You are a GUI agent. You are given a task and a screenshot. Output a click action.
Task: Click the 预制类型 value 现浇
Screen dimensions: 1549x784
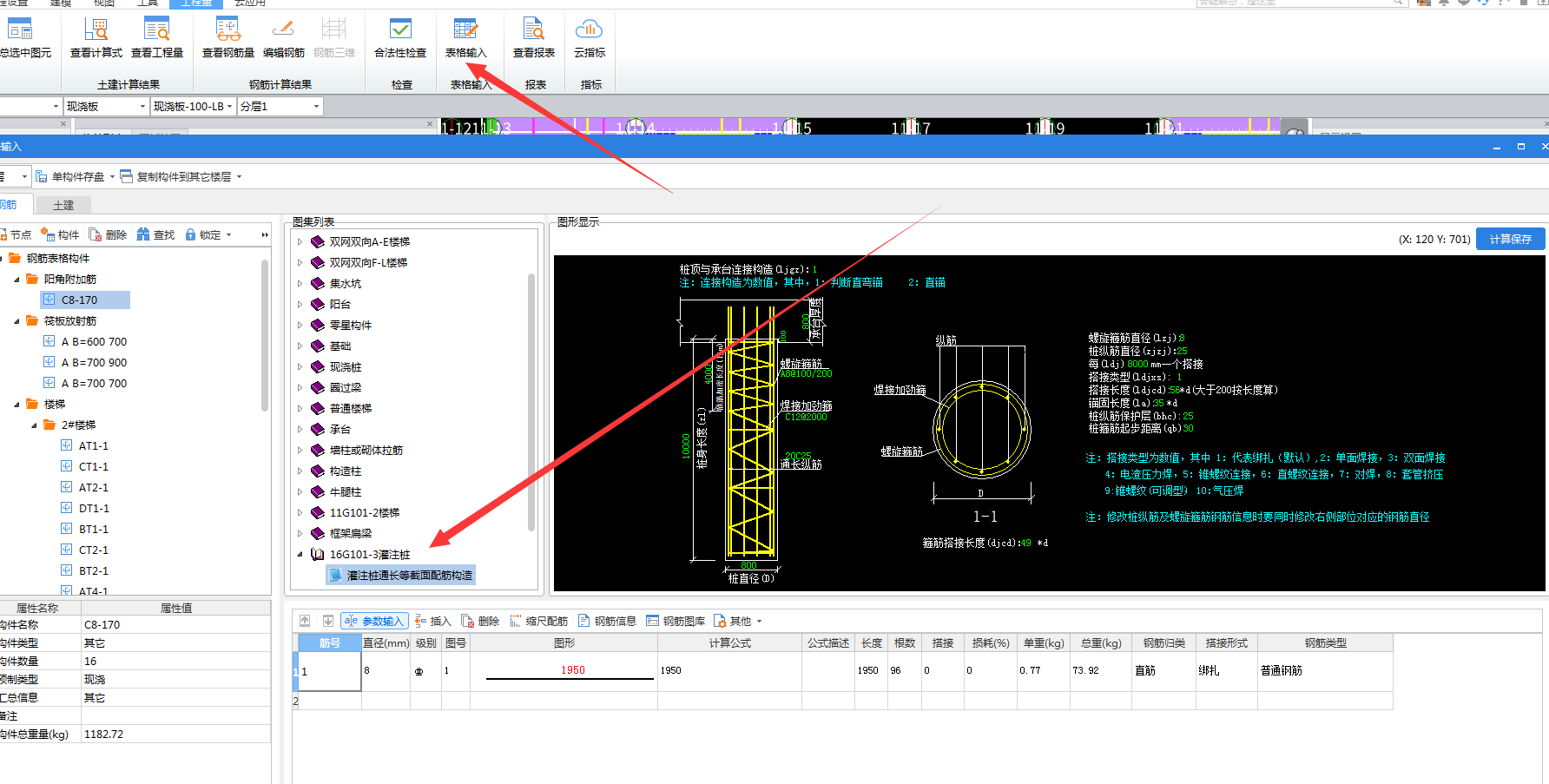click(x=175, y=680)
